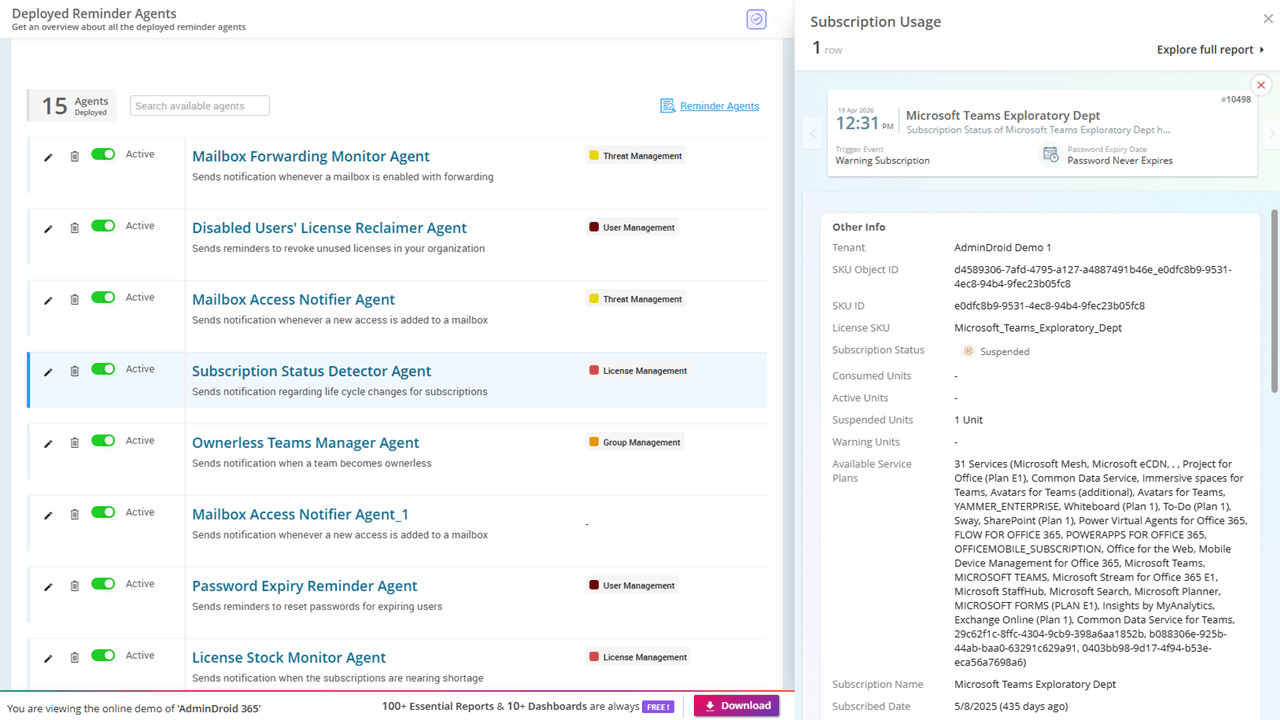This screenshot has width=1280, height=720.
Task: Delete the Subscription Status Detector Agent
Action: [74, 372]
